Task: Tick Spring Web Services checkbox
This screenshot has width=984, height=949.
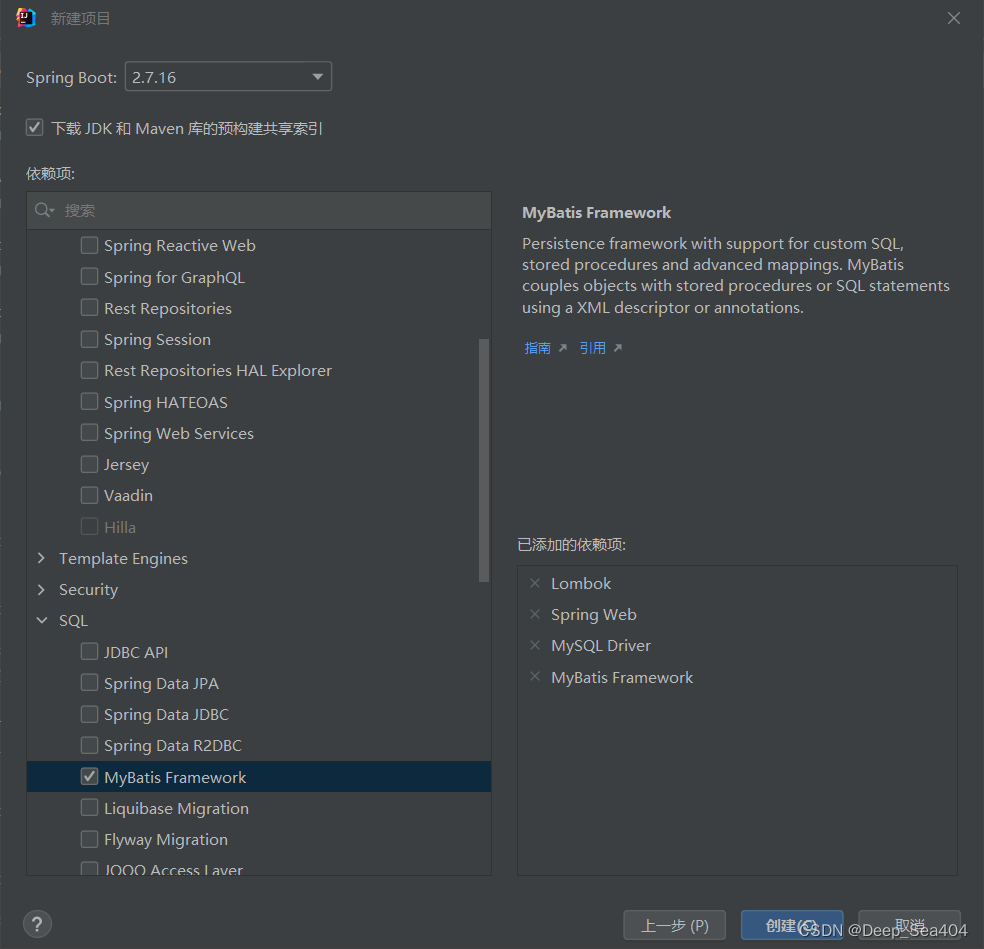Action: 89,432
